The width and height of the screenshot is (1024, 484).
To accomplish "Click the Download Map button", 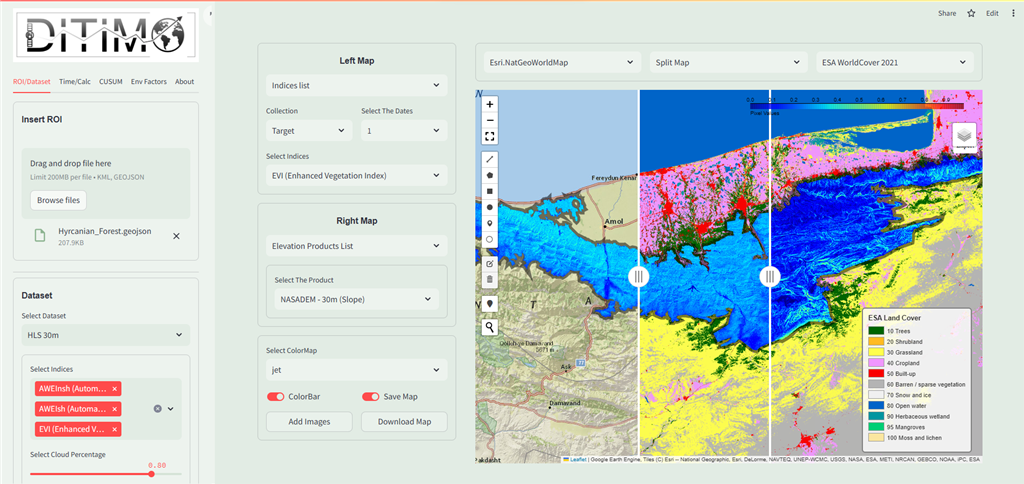I will click(403, 421).
